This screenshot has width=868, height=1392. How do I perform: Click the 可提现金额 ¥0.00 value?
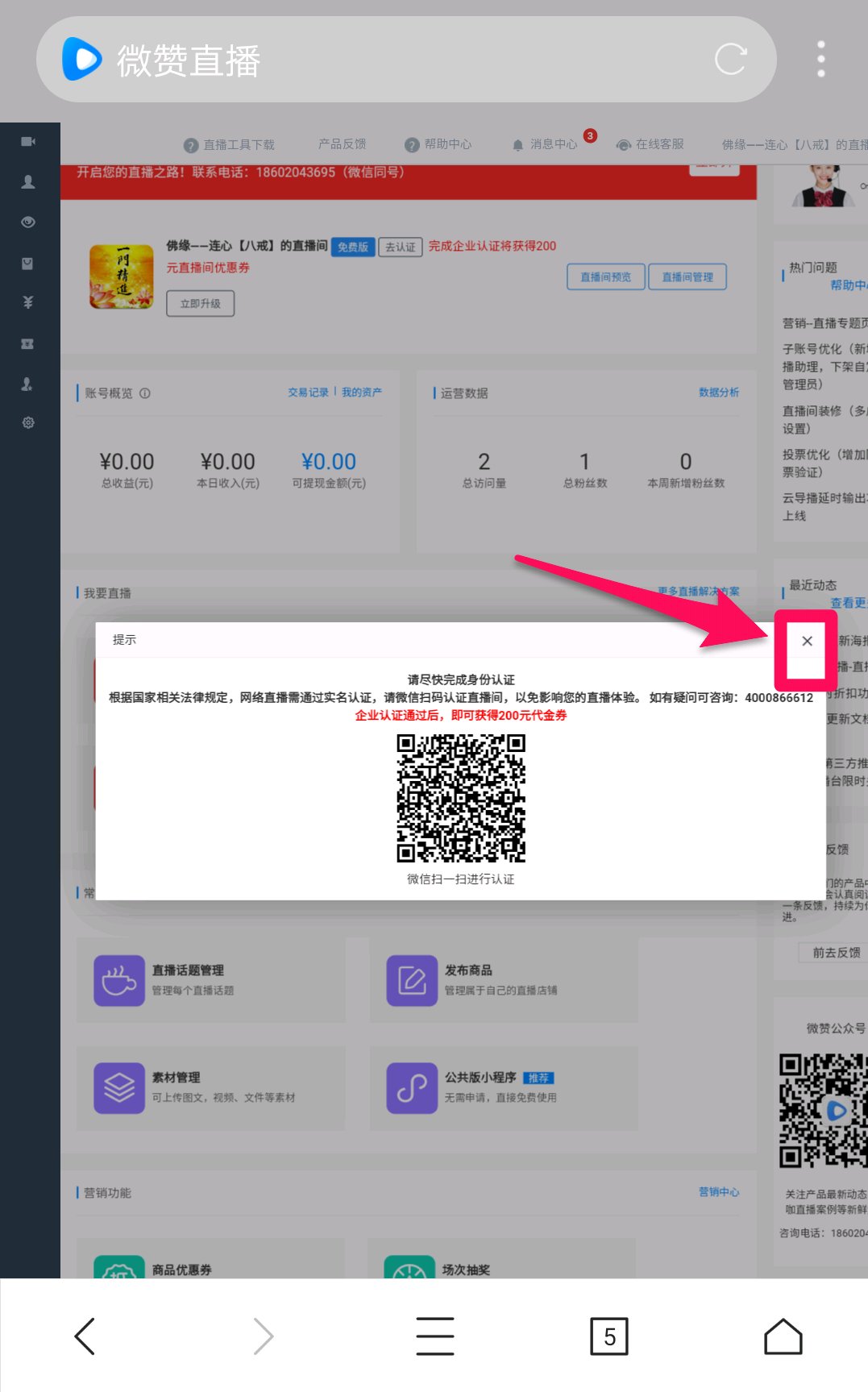pyautogui.click(x=329, y=462)
